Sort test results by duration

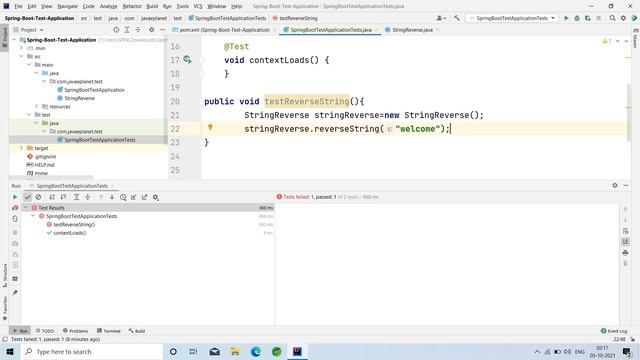tap(63, 197)
